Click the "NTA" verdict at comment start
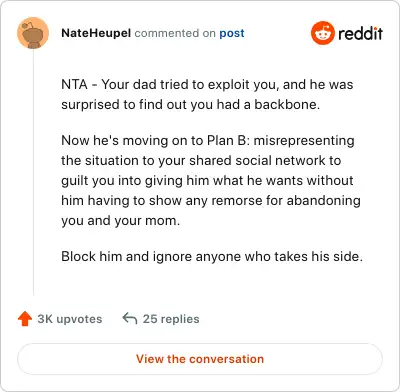The width and height of the screenshot is (400, 392). tap(74, 84)
